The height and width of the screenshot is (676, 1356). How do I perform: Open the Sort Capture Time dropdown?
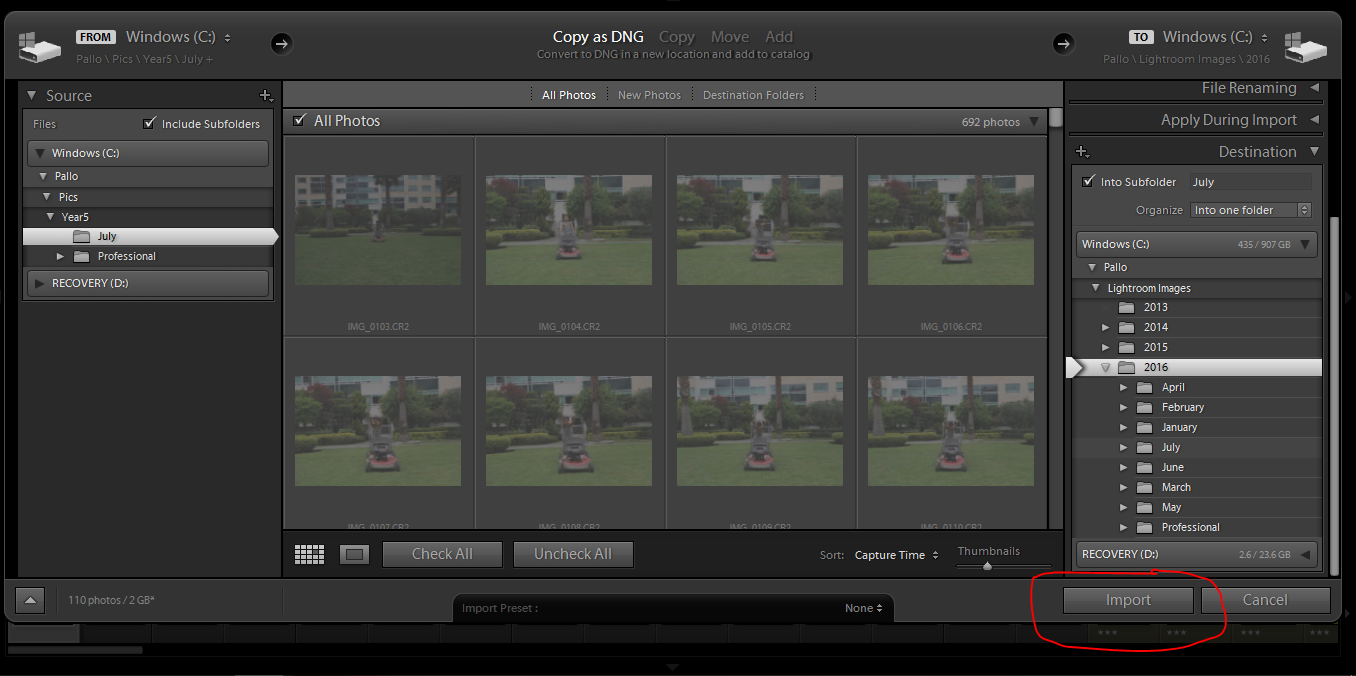(897, 555)
